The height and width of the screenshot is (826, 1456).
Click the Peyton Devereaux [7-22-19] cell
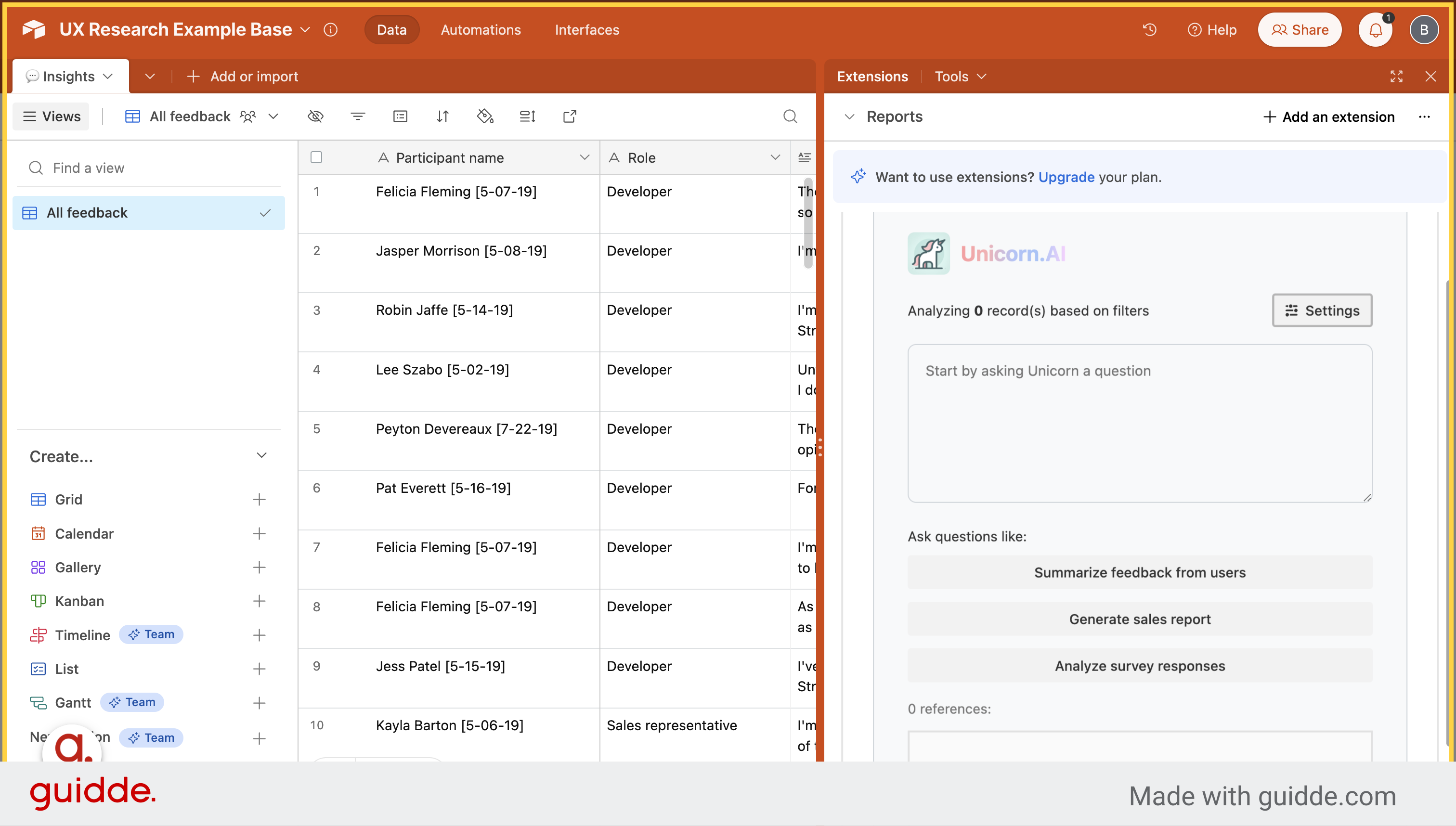pos(449,441)
